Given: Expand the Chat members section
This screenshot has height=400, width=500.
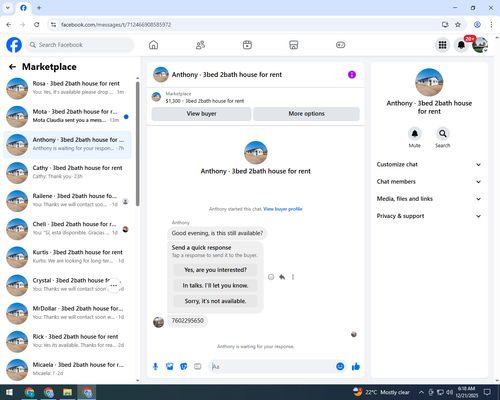Looking at the screenshot, I should [429, 182].
